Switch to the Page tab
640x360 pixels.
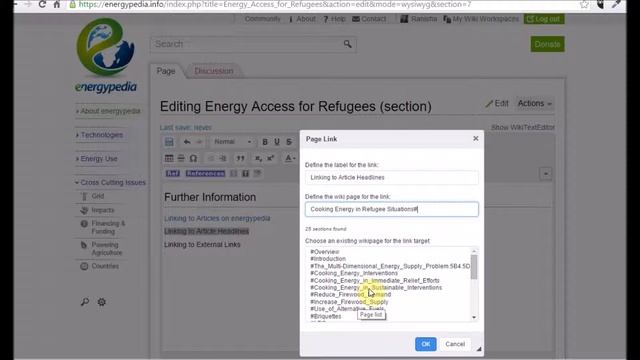click(166, 71)
